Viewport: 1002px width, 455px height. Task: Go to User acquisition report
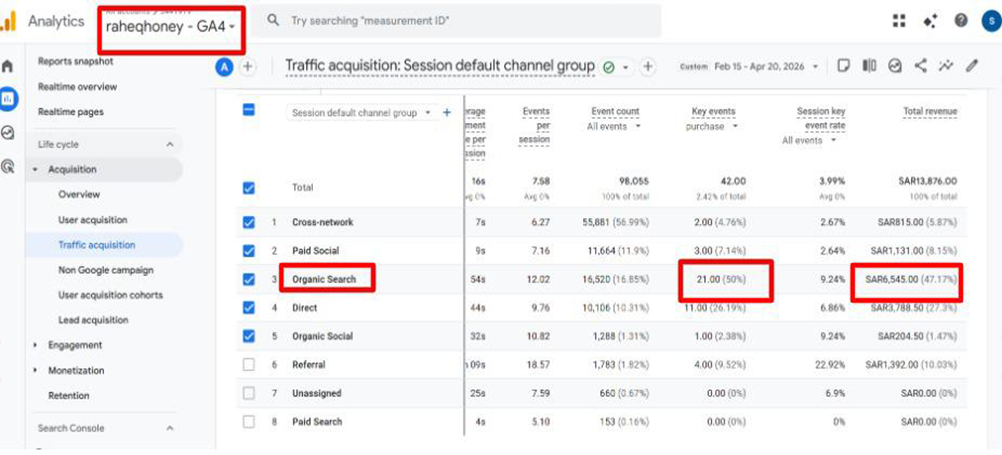click(93, 220)
